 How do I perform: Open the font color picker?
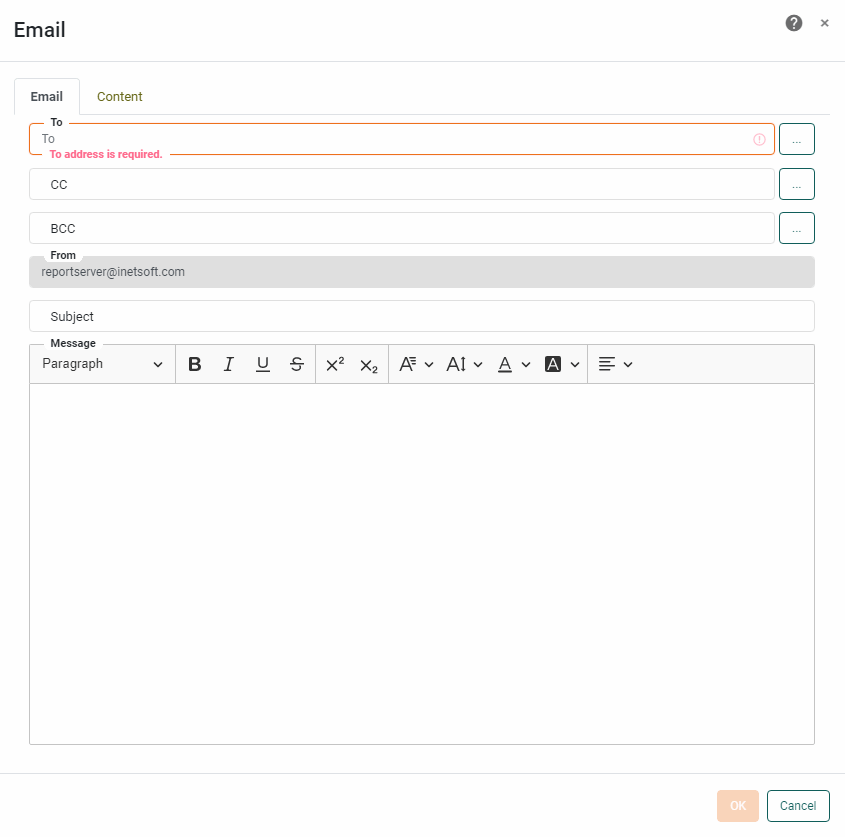coord(512,363)
